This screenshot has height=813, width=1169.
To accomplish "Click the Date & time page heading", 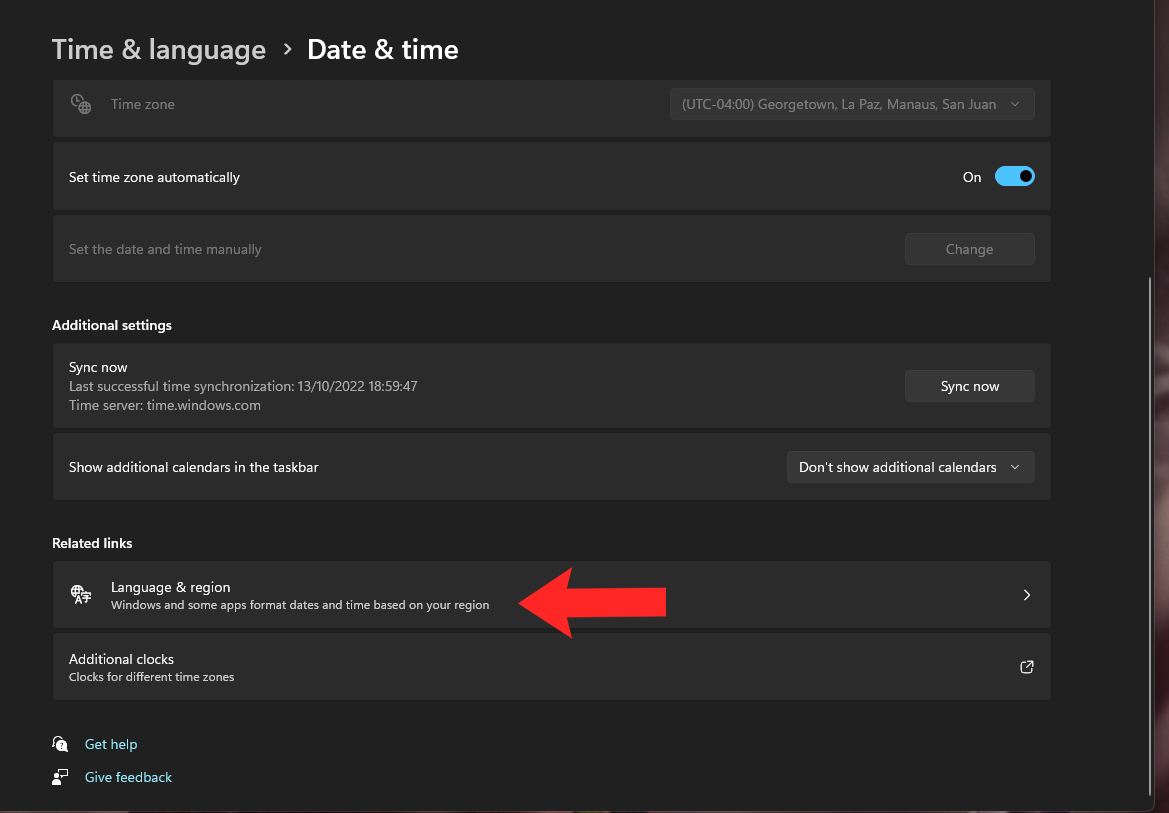I will coord(382,49).
